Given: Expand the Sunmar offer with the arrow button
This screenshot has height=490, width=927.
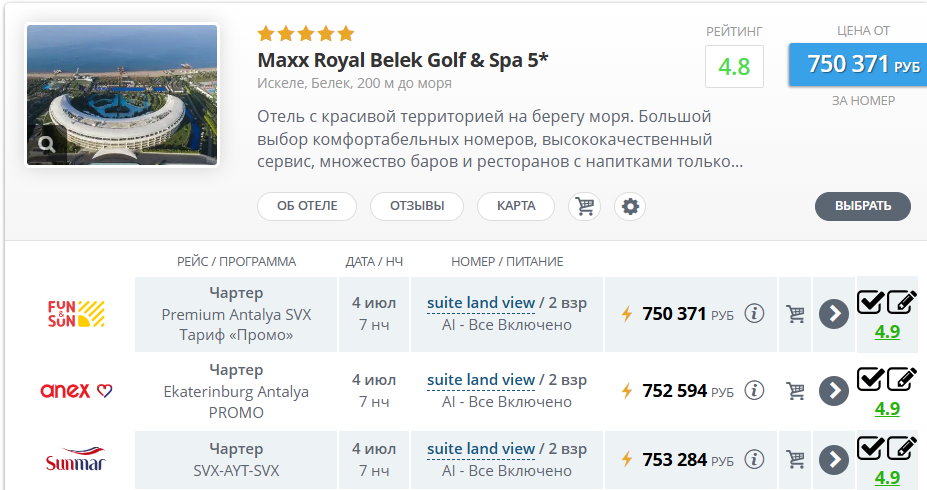Looking at the screenshot, I should (x=833, y=460).
